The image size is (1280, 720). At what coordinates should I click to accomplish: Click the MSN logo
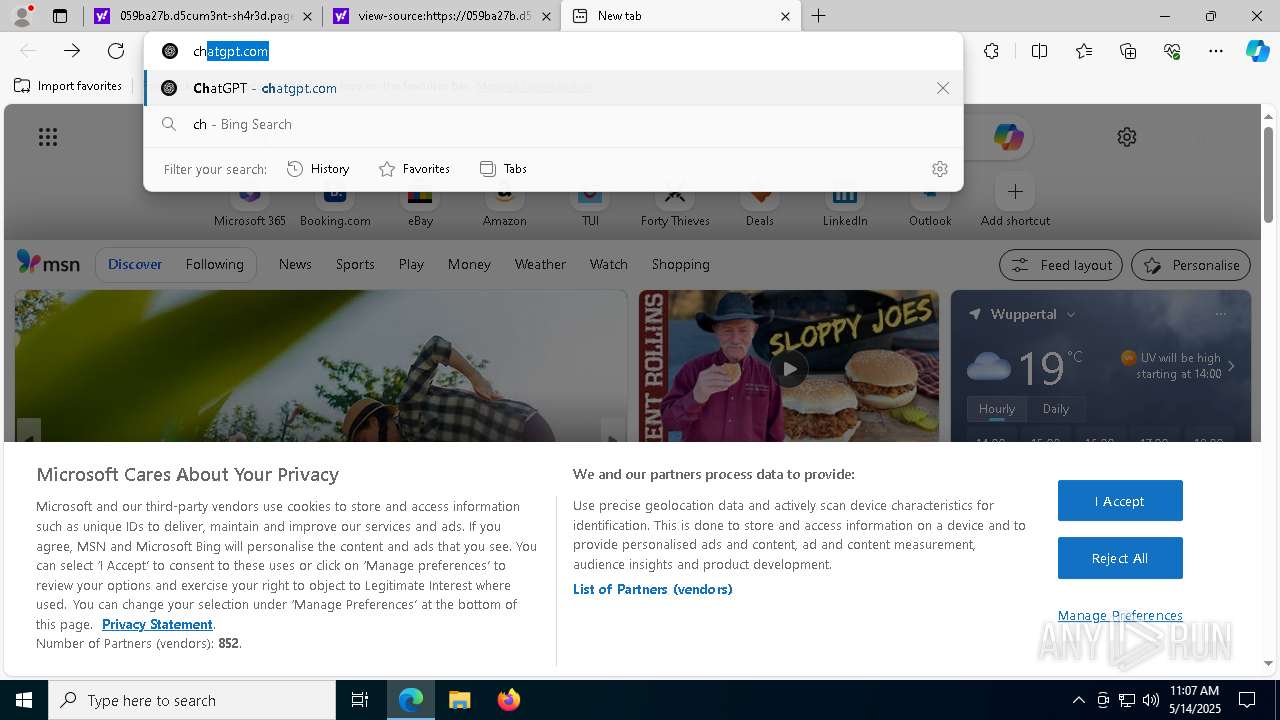click(48, 263)
